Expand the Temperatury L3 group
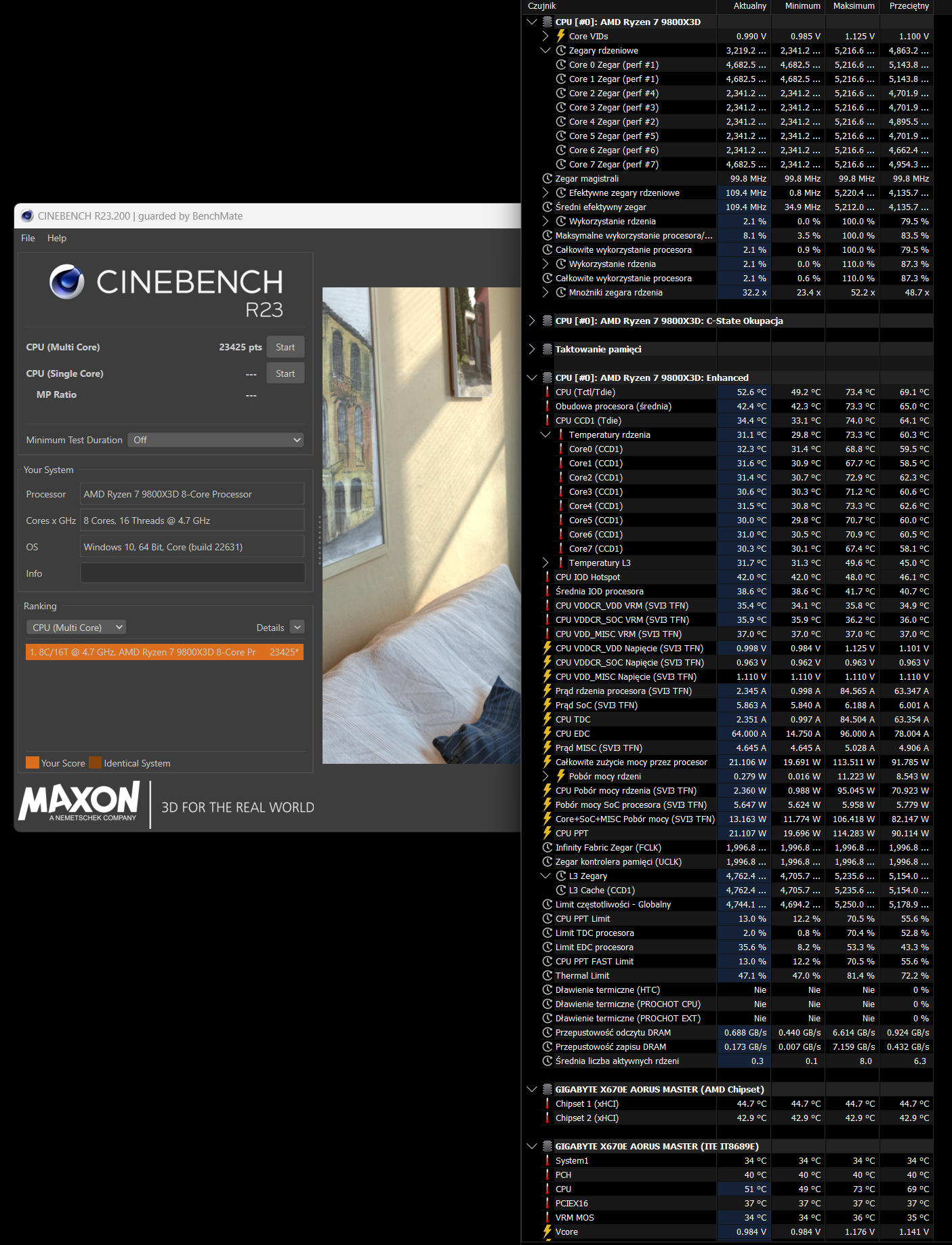The width and height of the screenshot is (952, 1245). click(545, 563)
